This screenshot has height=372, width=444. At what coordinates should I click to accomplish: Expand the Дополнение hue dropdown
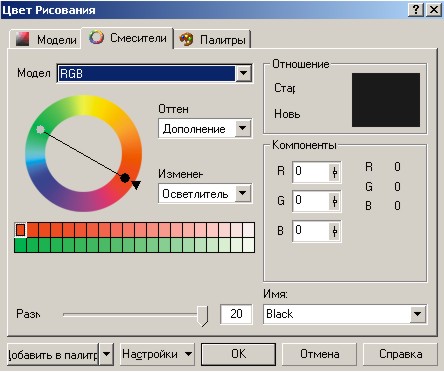click(x=243, y=128)
